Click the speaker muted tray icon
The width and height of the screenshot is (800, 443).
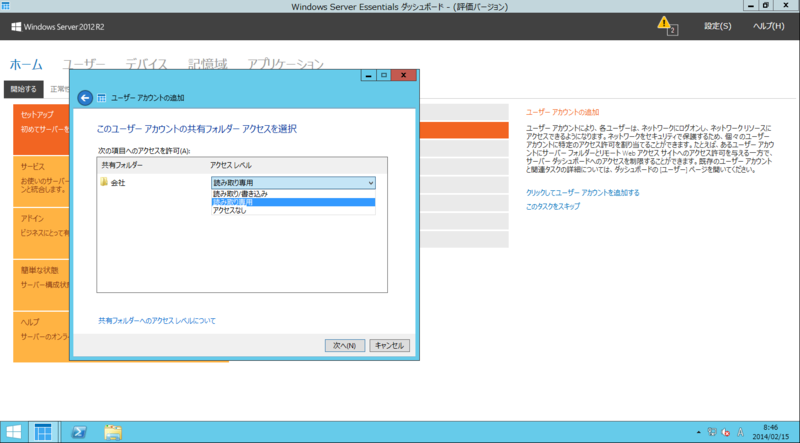click(x=726, y=432)
